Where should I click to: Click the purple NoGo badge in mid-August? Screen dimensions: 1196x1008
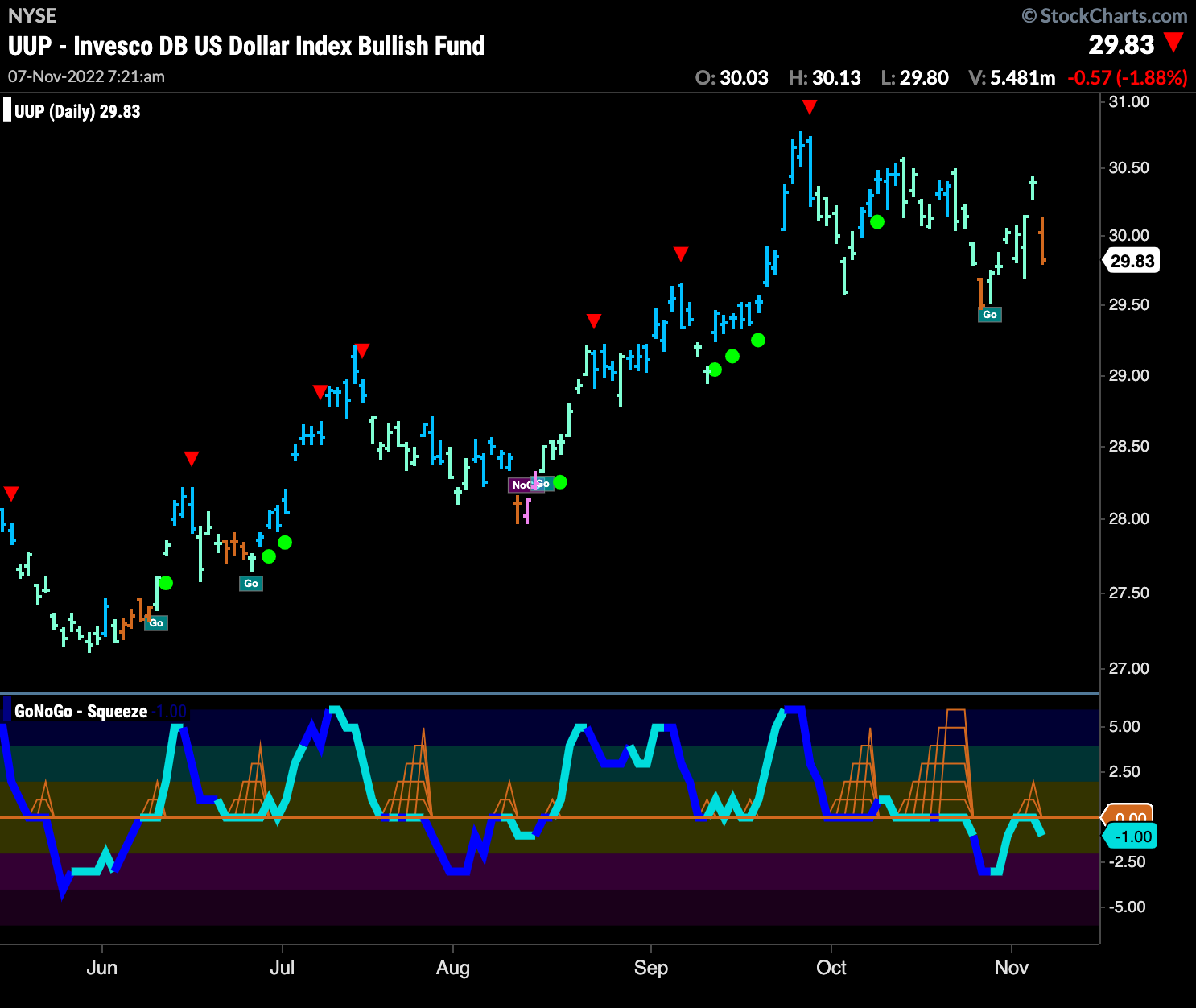[x=521, y=485]
